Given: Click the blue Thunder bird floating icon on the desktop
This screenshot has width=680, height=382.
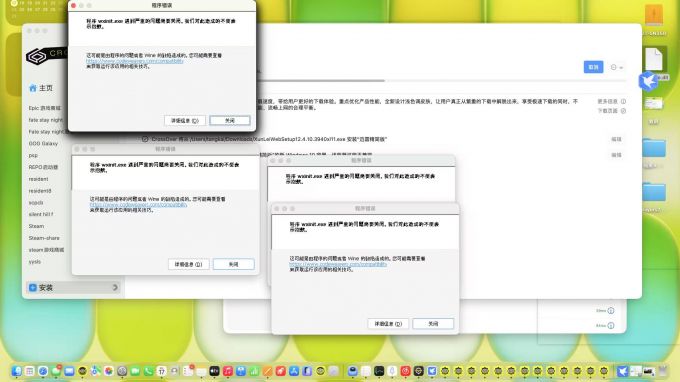Looking at the screenshot, I should [648, 81].
